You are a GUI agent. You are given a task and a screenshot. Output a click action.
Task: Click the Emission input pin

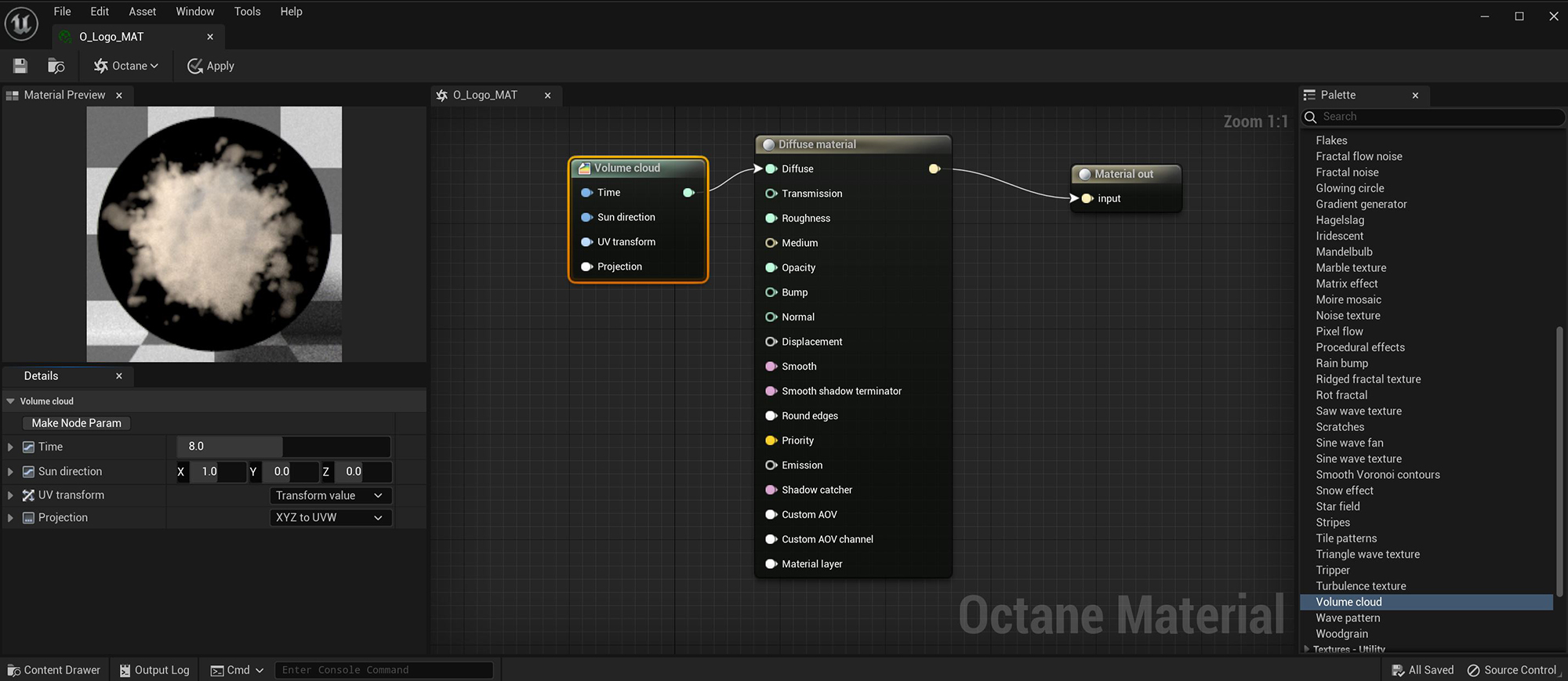[771, 465]
